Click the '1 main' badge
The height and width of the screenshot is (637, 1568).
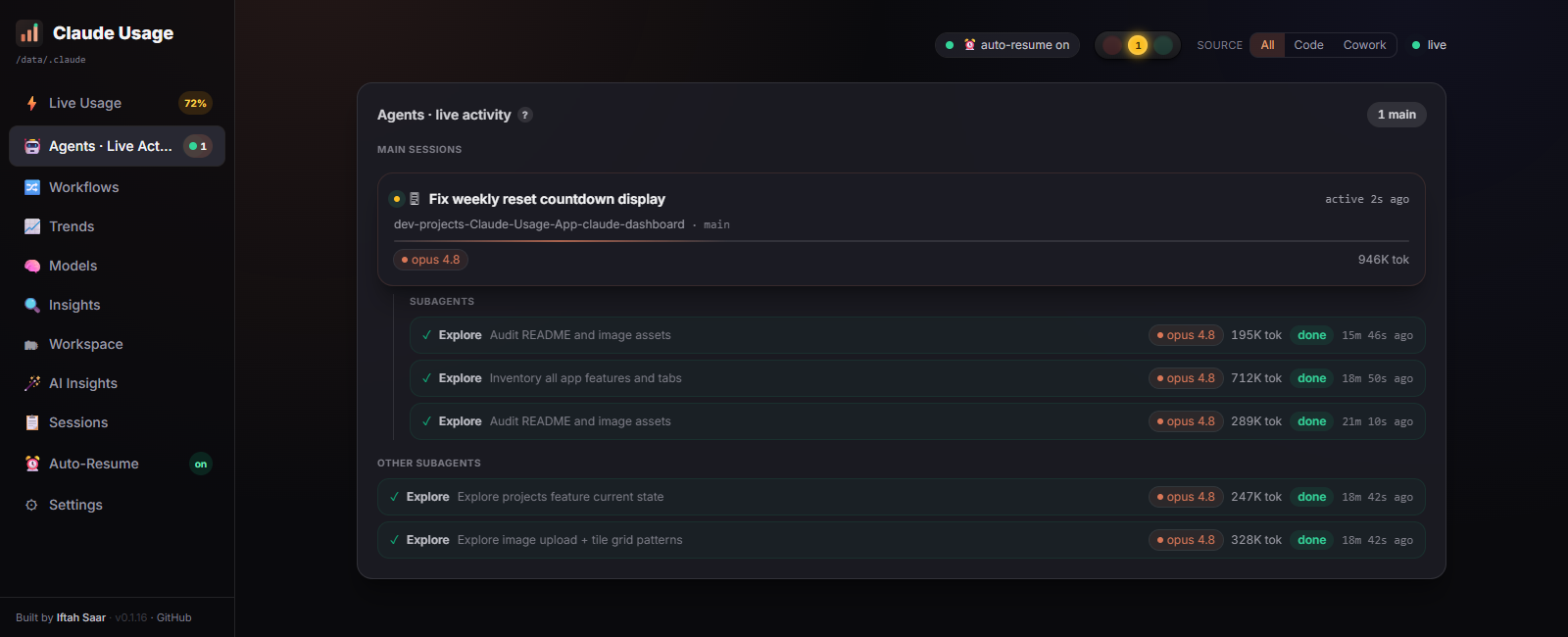1396,115
